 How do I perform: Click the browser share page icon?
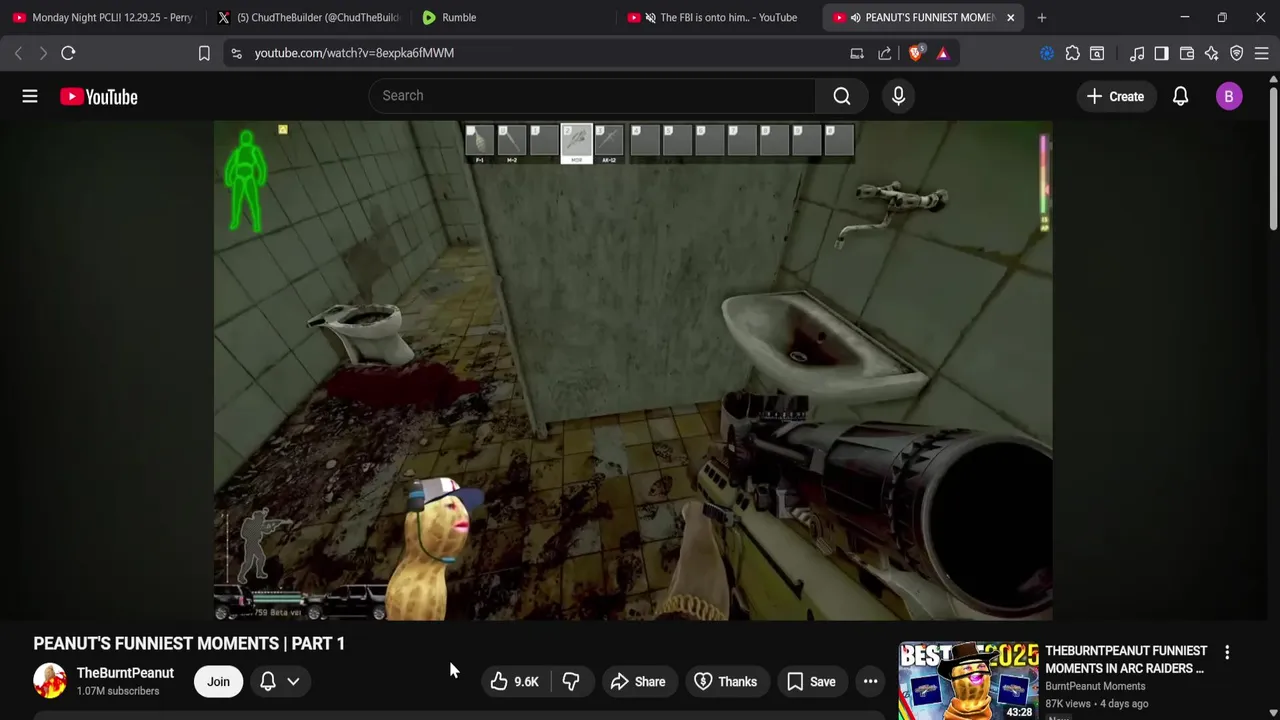click(885, 53)
